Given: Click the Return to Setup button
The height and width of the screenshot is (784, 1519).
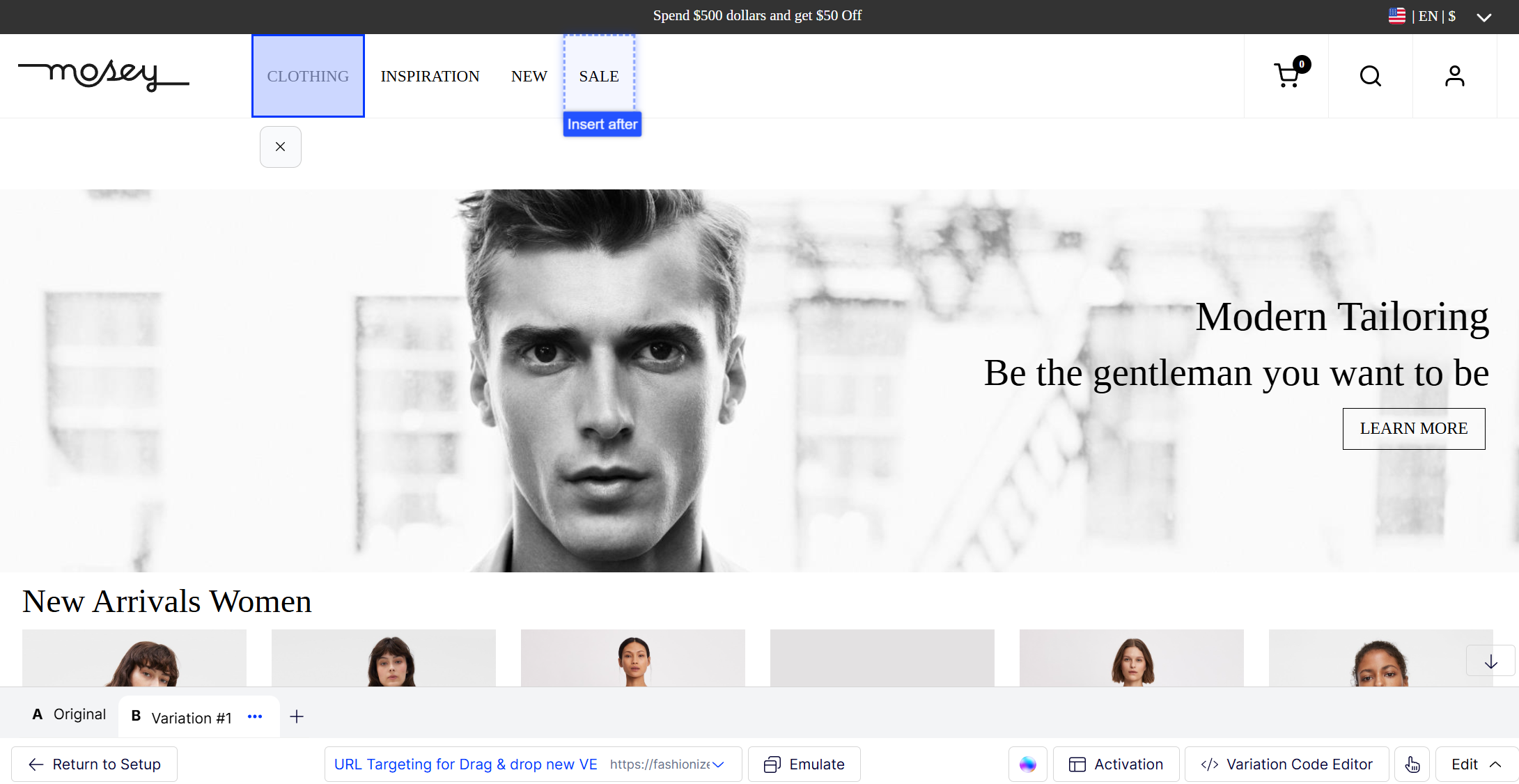Looking at the screenshot, I should 95,765.
